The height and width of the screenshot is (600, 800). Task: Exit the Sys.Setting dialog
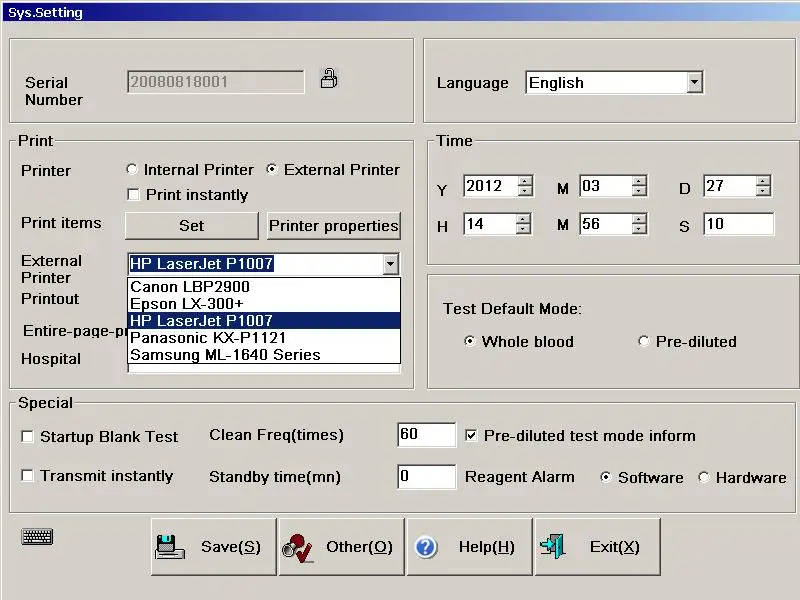(596, 547)
